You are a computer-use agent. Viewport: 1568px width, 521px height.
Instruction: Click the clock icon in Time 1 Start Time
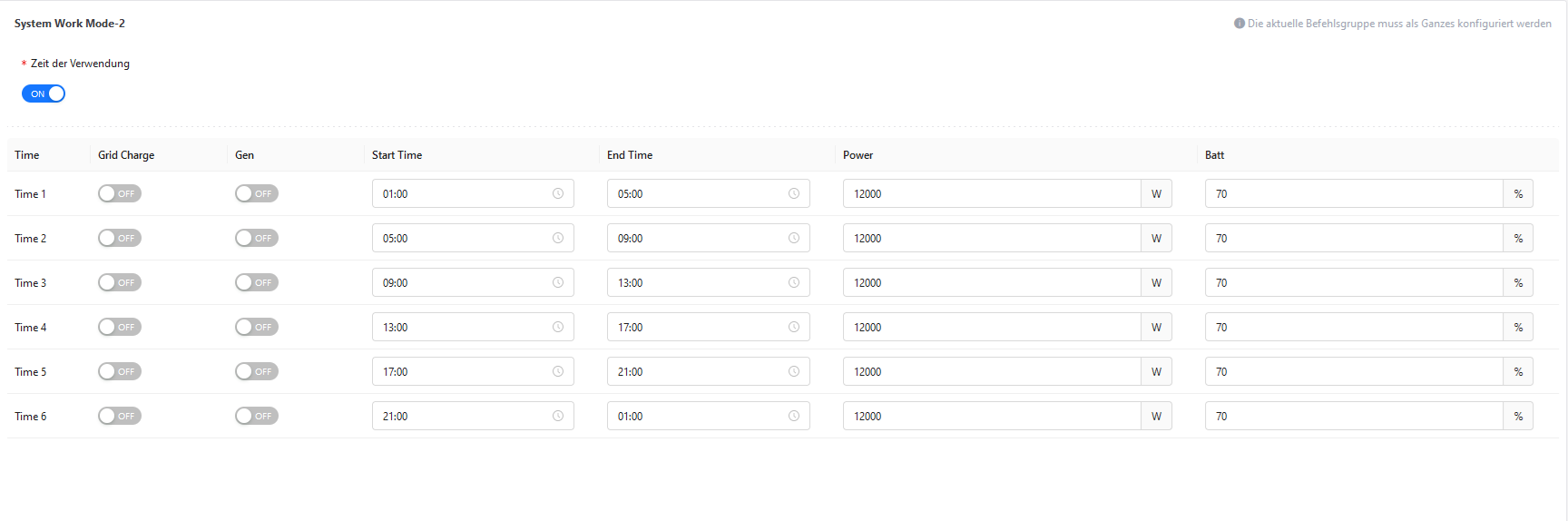click(x=558, y=193)
